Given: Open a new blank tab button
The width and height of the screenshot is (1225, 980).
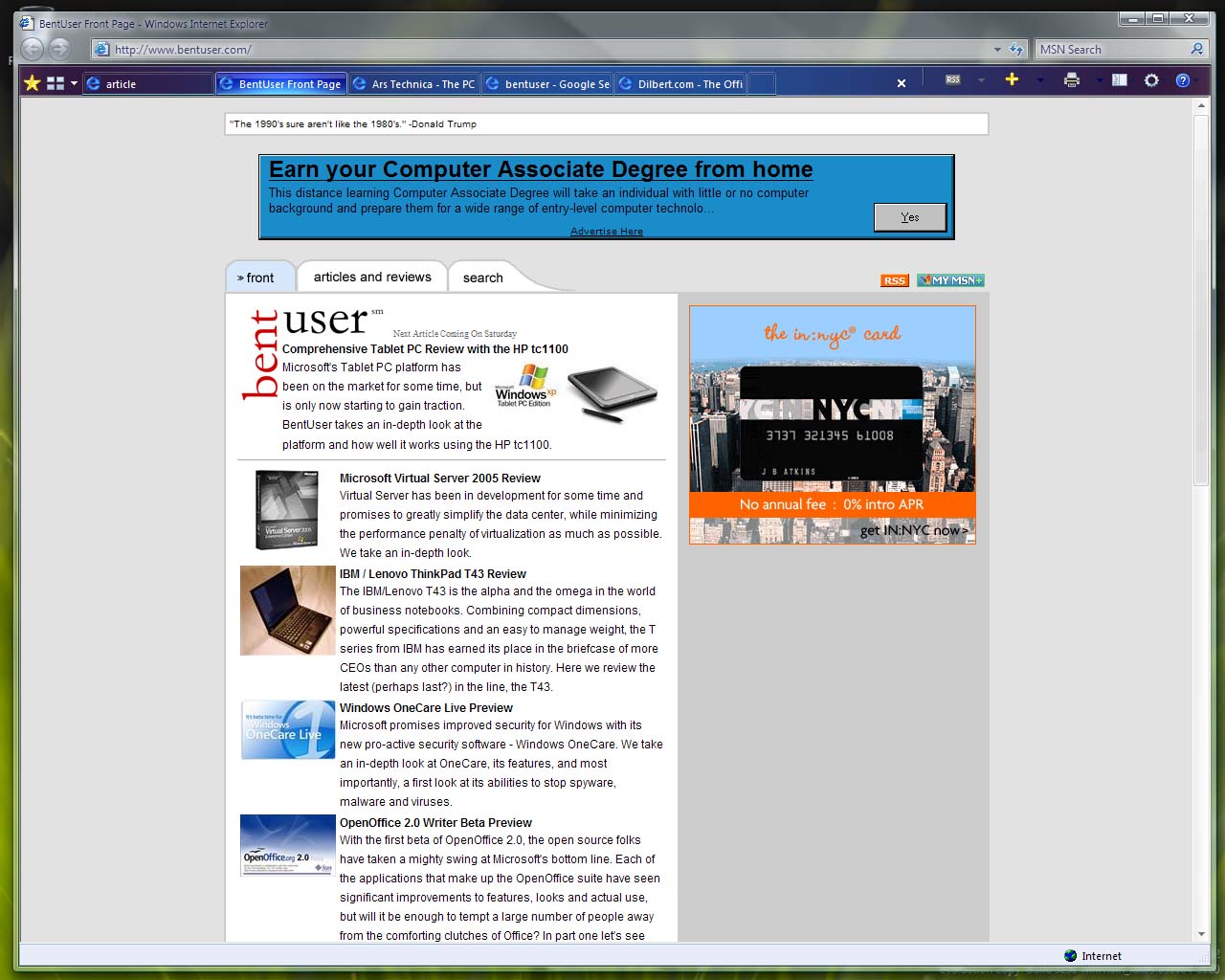Looking at the screenshot, I should 761,83.
